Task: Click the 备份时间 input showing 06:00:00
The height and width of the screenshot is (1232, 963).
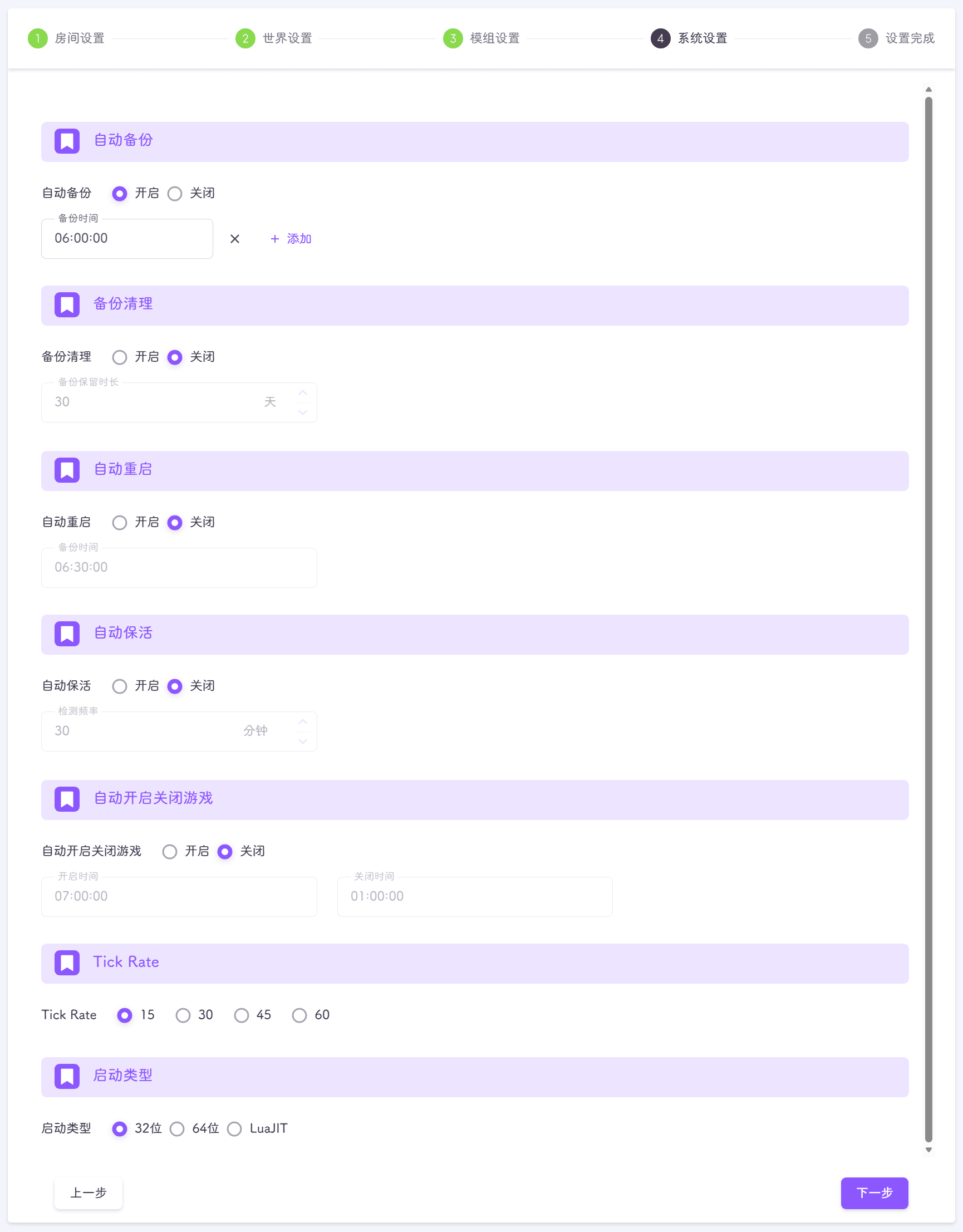Action: point(127,239)
